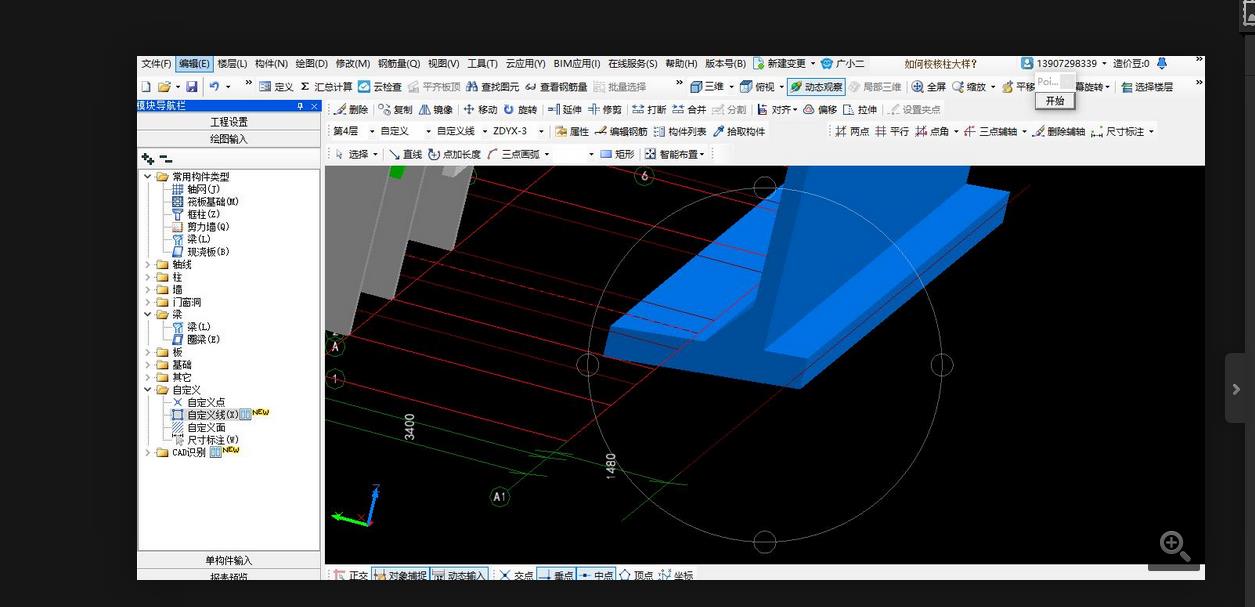Click the 开始 button in popup
The width and height of the screenshot is (1255, 607).
click(1055, 101)
